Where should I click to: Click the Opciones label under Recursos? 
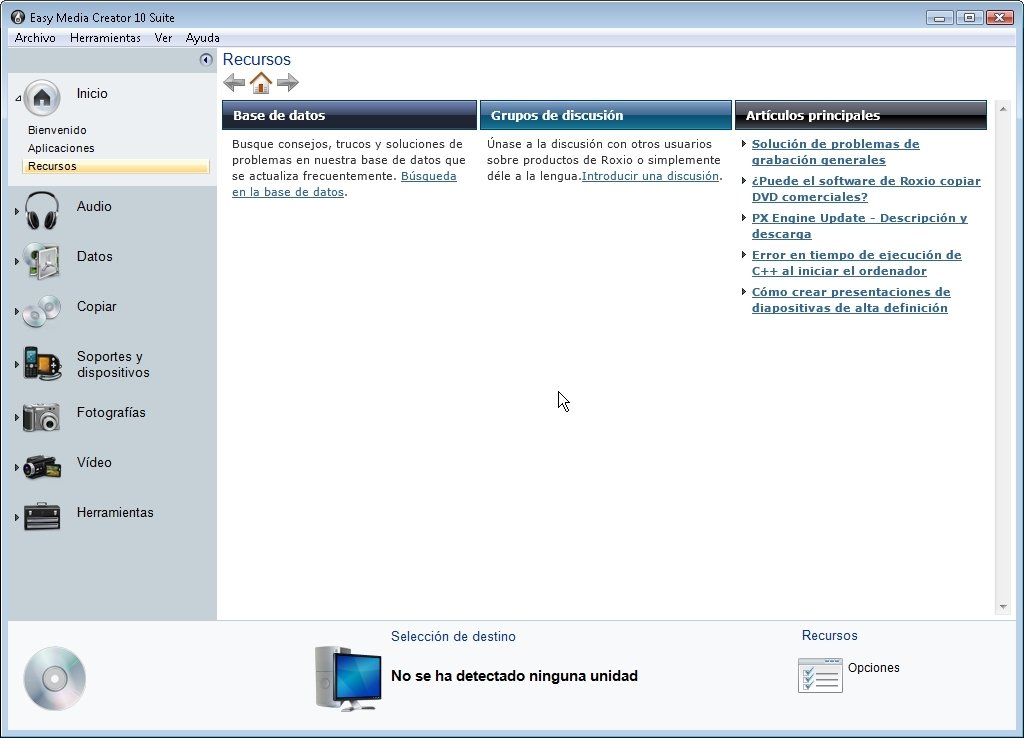[874, 667]
